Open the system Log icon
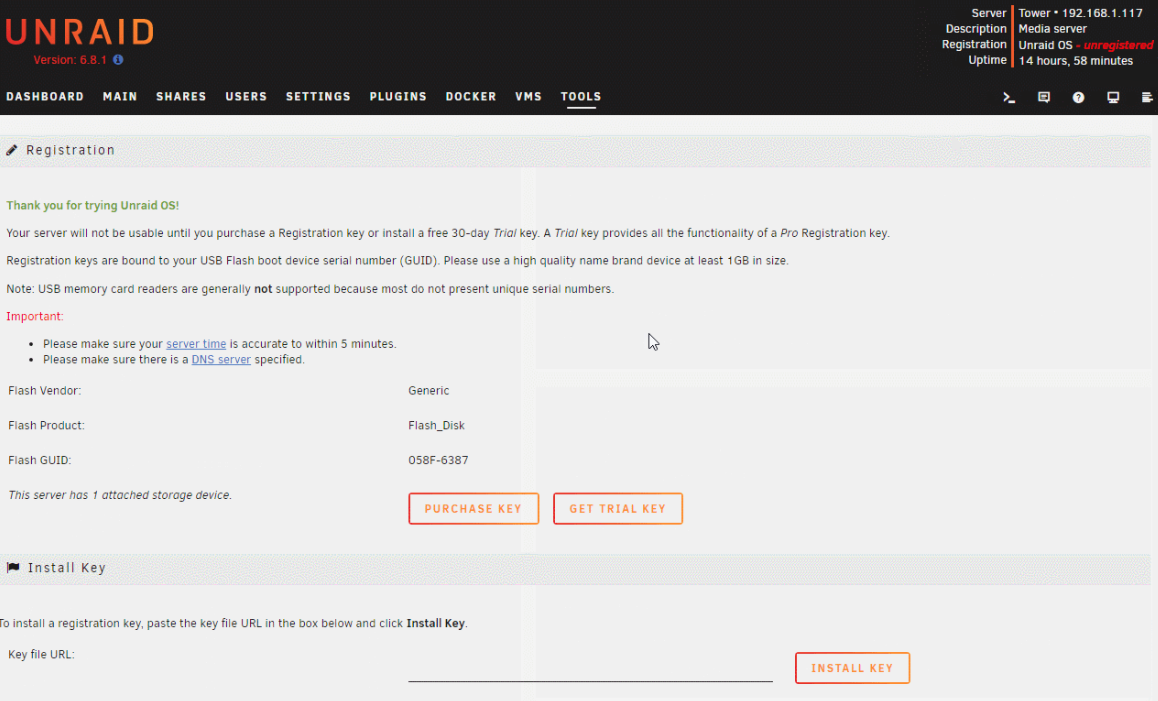1158x701 pixels. coord(1146,98)
